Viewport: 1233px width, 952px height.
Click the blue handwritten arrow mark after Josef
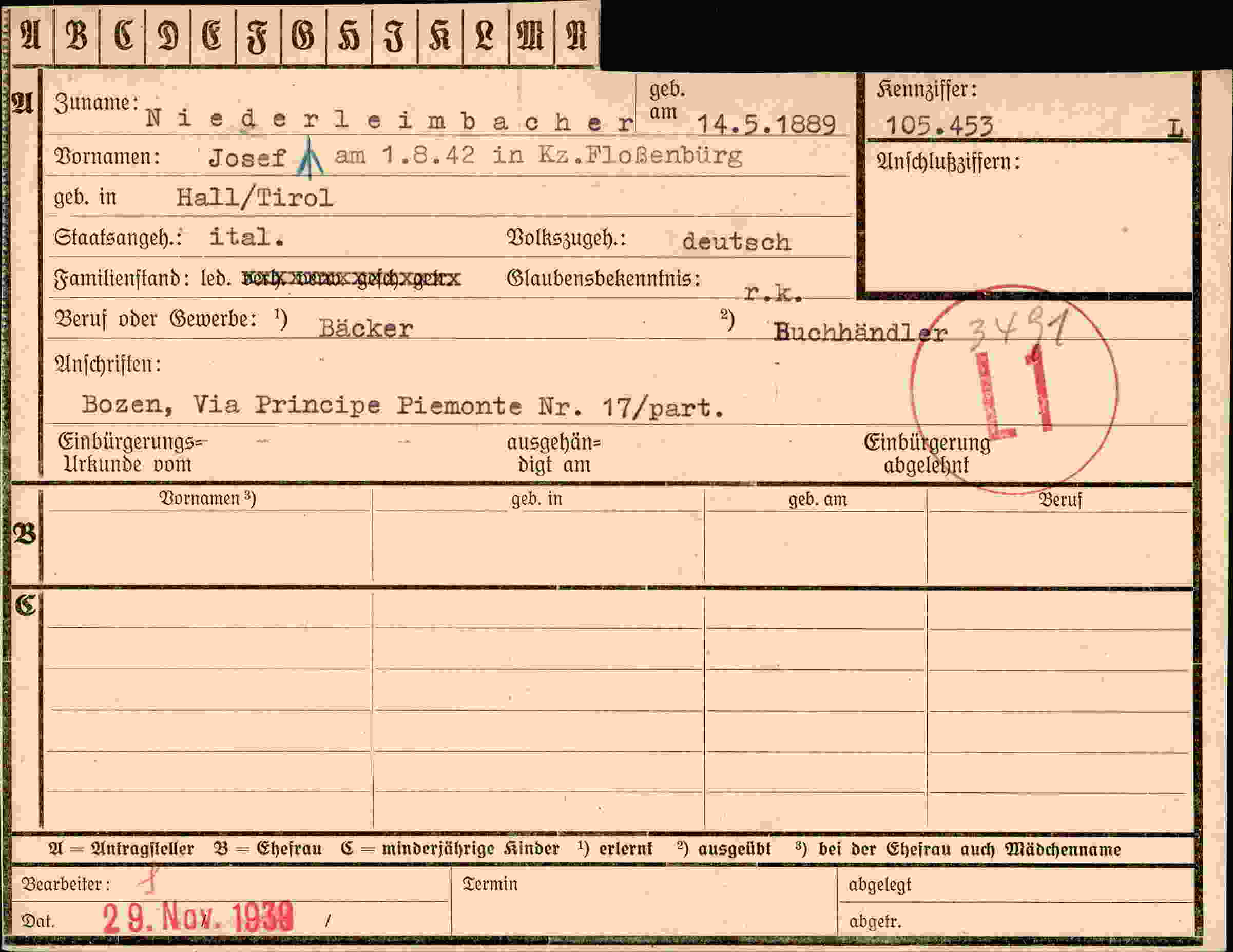310,158
